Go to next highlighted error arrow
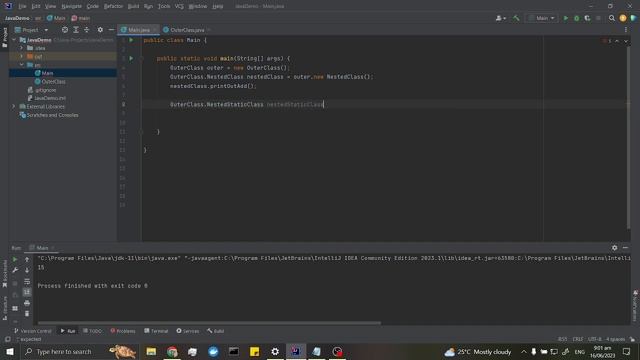640x360 pixels. [626, 41]
